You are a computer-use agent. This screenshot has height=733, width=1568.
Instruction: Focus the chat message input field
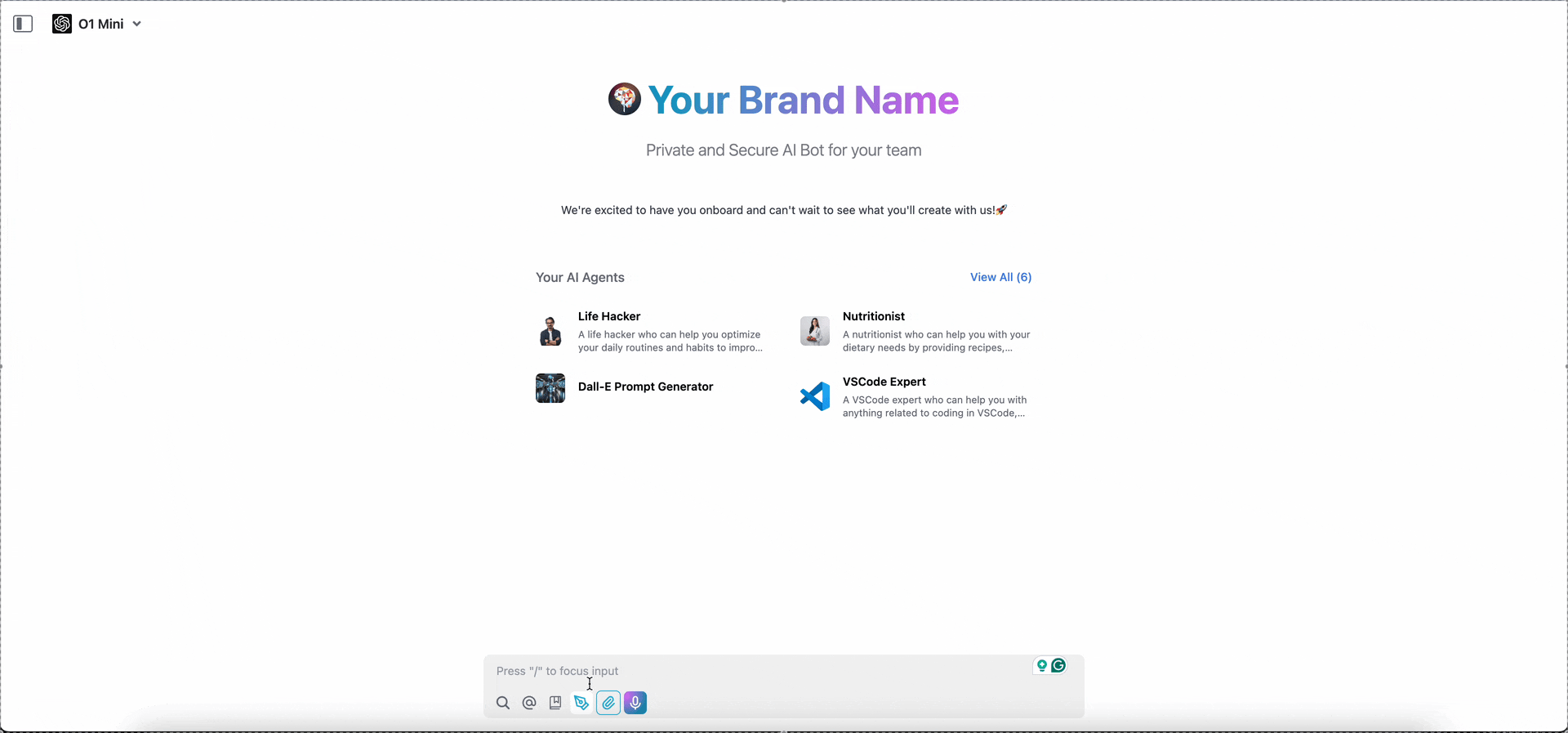click(x=759, y=671)
